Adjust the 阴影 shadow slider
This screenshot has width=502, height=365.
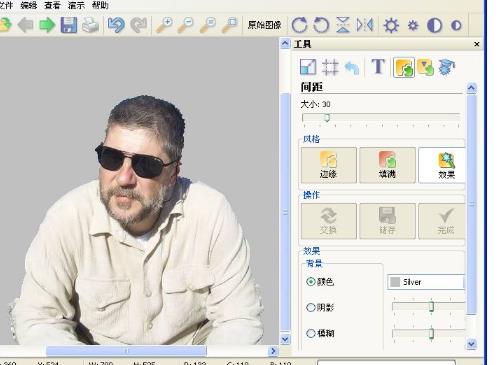[431, 306]
